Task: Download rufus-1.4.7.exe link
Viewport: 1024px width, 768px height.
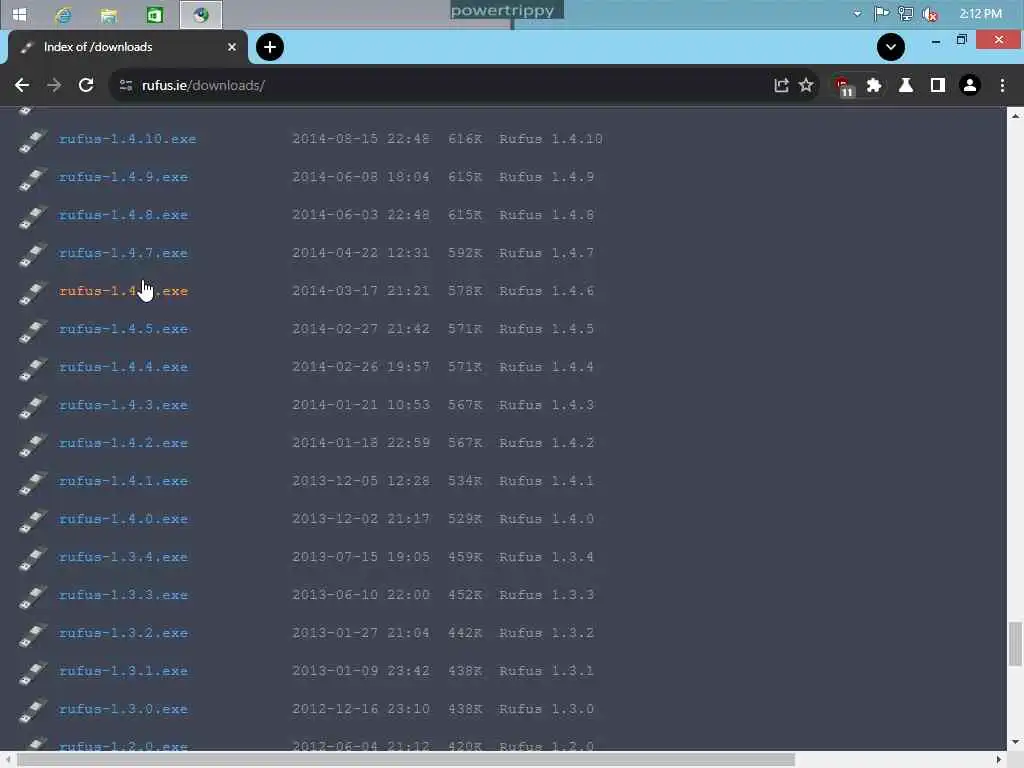Action: (123, 253)
